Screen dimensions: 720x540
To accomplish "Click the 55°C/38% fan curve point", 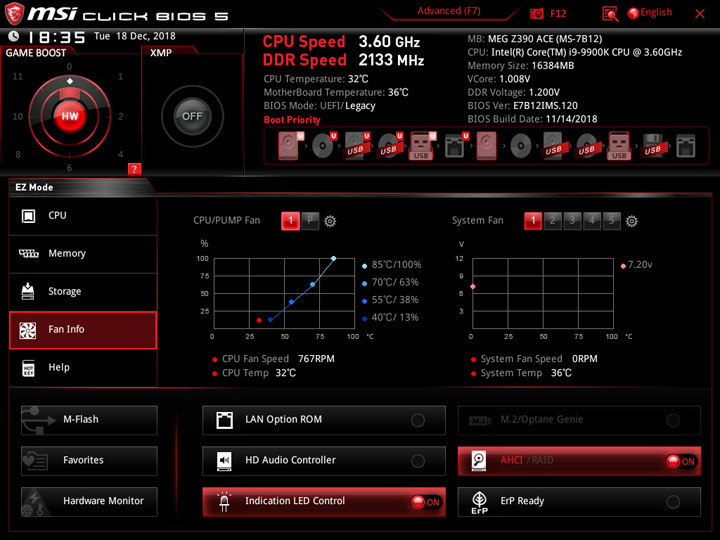I will pos(292,302).
